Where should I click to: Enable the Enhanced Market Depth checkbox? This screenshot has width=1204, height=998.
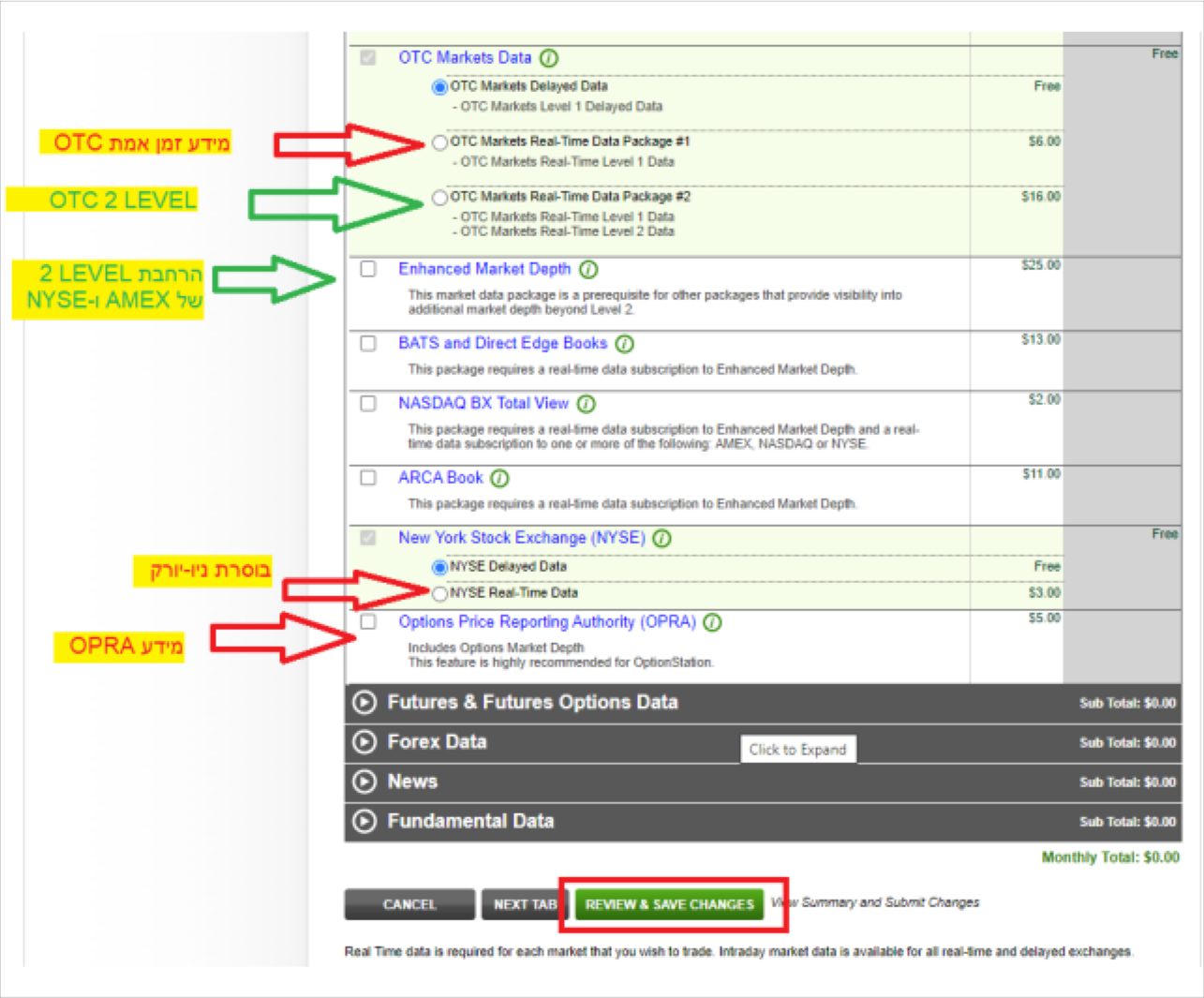(x=368, y=269)
